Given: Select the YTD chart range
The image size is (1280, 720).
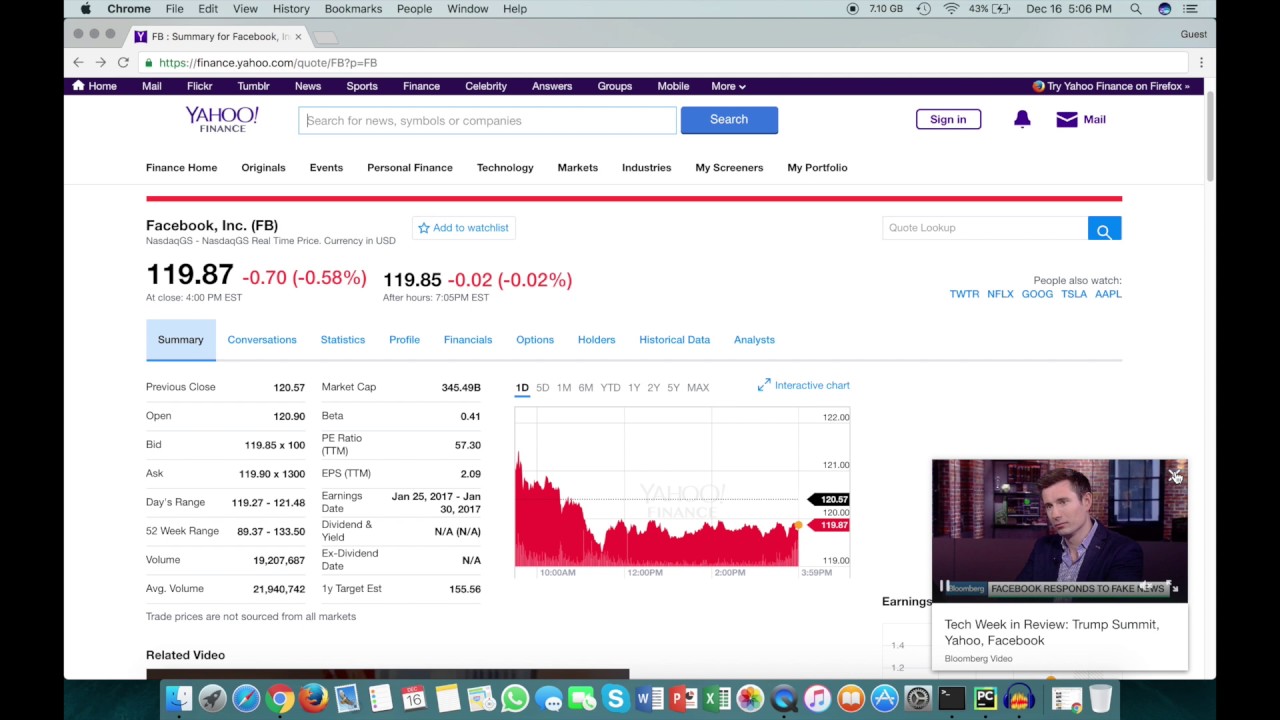Looking at the screenshot, I should tap(610, 388).
